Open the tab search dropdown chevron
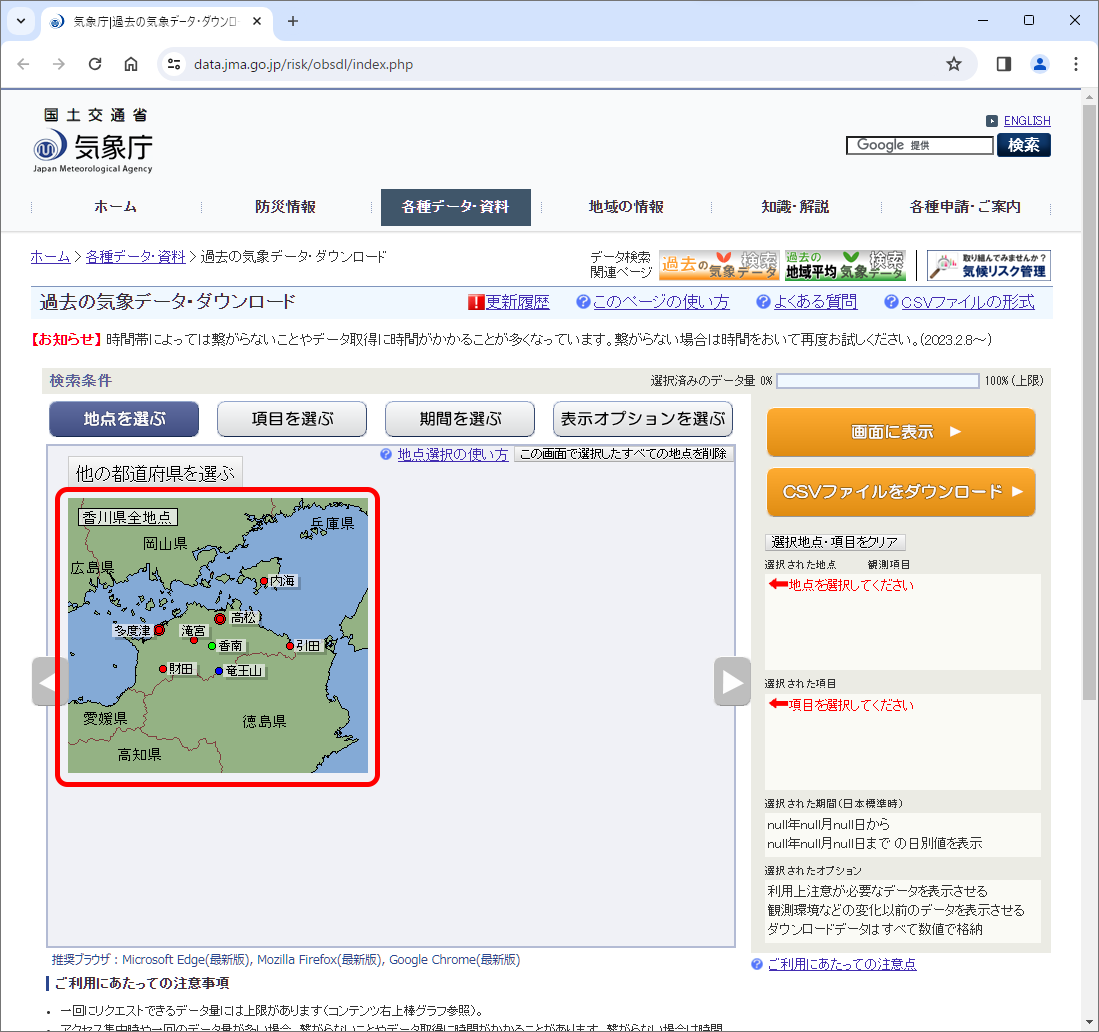 21,21
